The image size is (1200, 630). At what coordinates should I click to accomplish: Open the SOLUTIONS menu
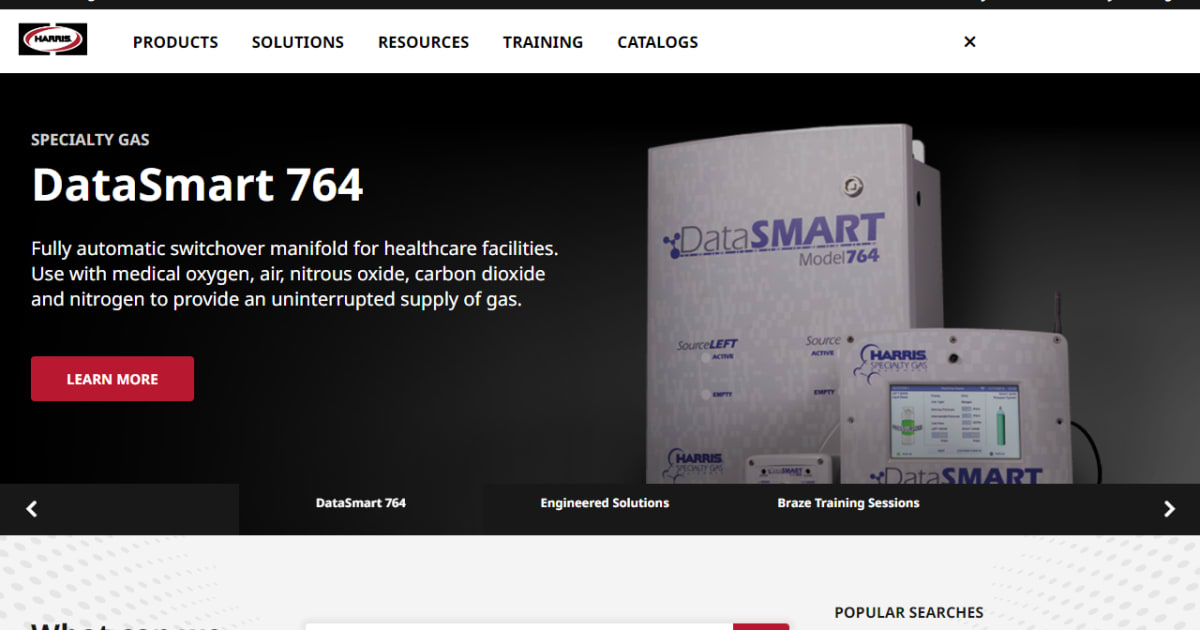(298, 42)
